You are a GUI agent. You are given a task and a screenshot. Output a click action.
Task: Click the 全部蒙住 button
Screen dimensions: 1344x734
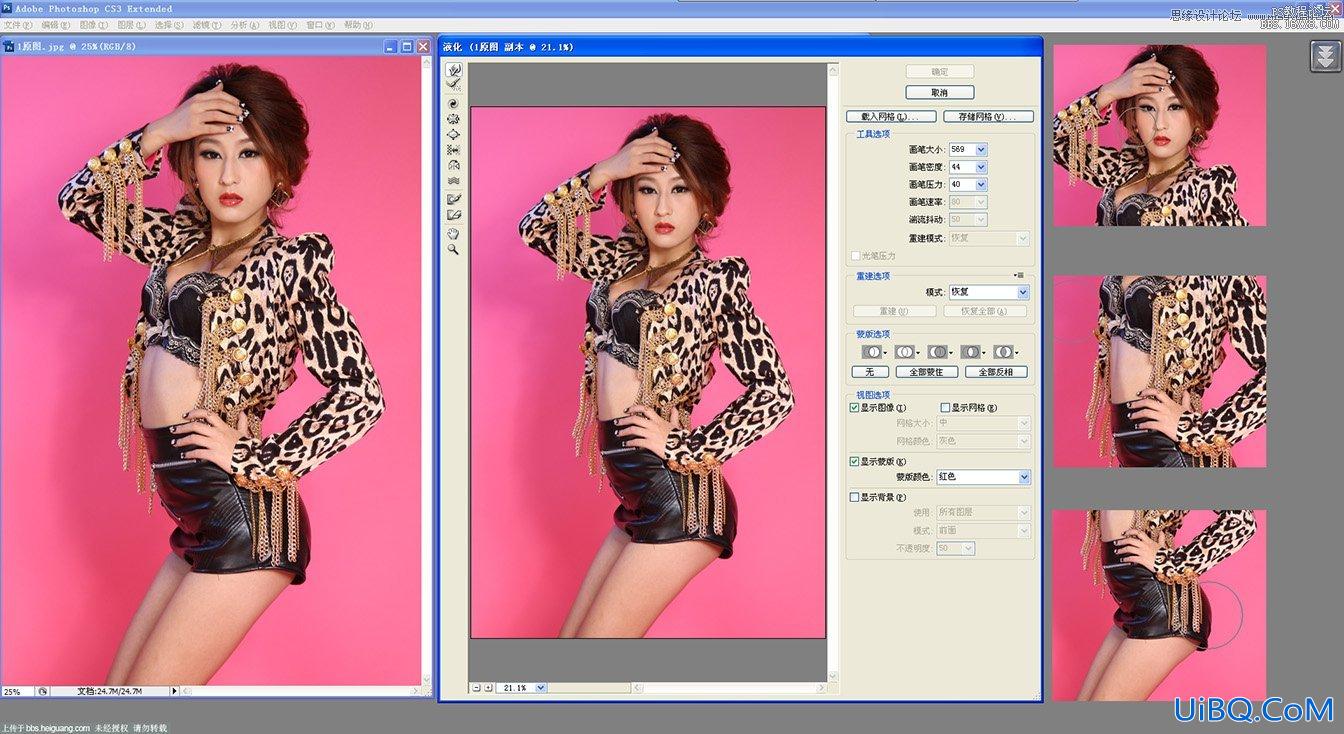[927, 372]
